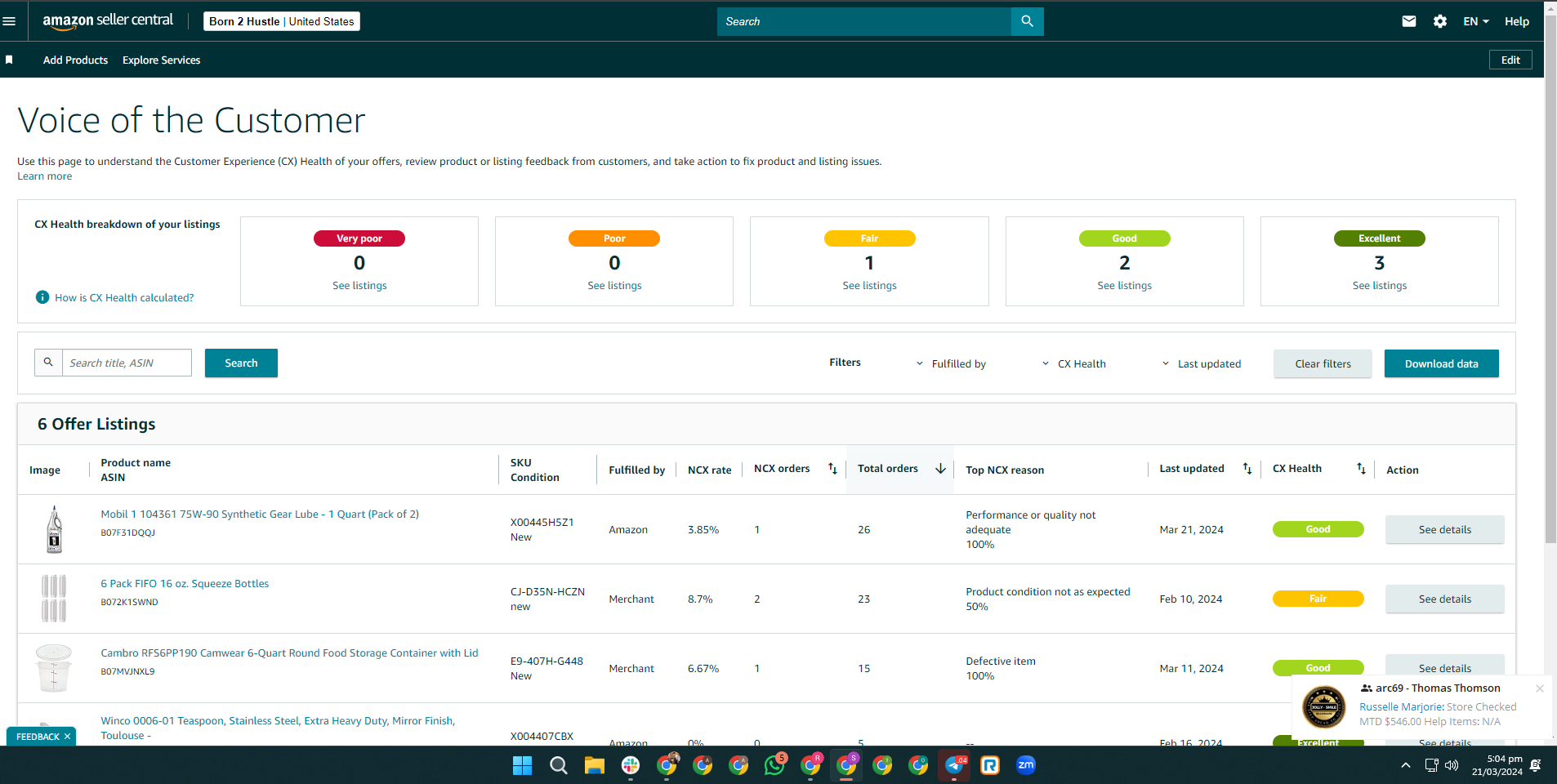The image size is (1557, 784).
Task: Open the settings gear icon
Action: point(1439,21)
